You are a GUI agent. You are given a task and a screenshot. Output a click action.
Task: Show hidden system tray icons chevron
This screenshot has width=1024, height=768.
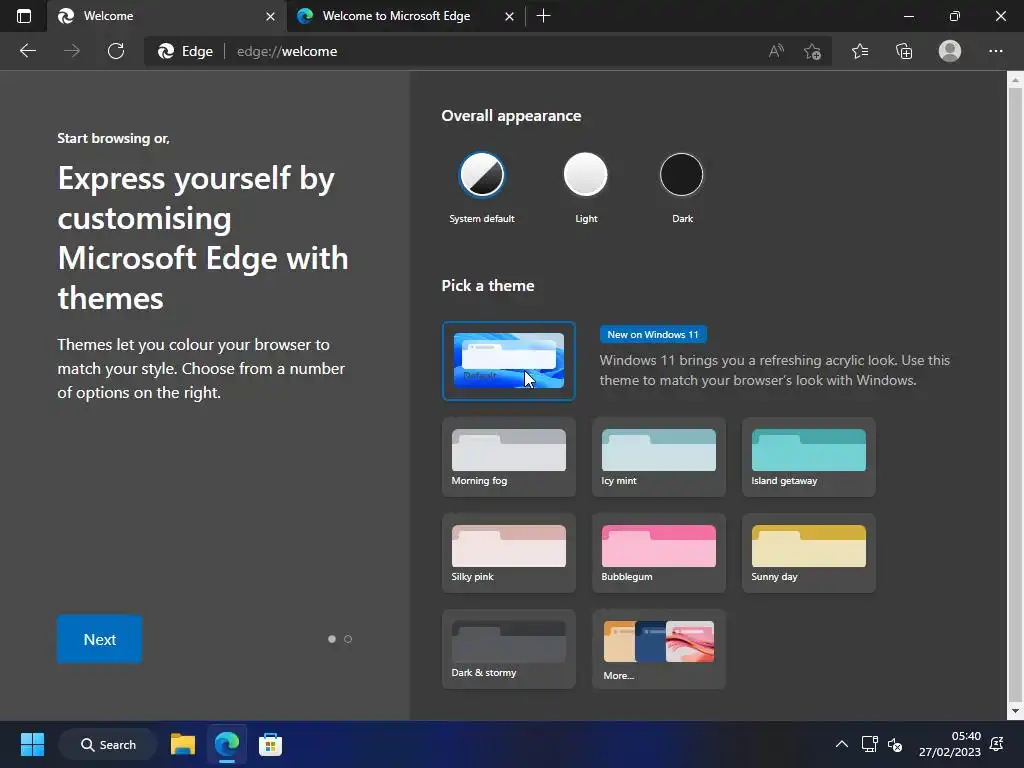(x=842, y=744)
